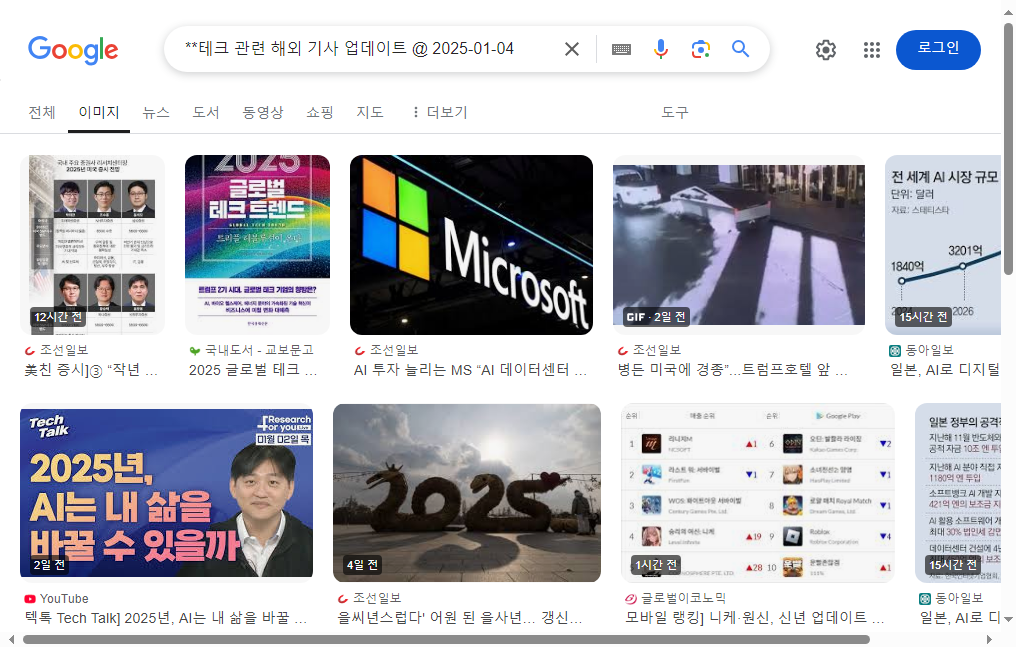
Task: Switch to the 쇼핑 tab
Action: [x=319, y=113]
